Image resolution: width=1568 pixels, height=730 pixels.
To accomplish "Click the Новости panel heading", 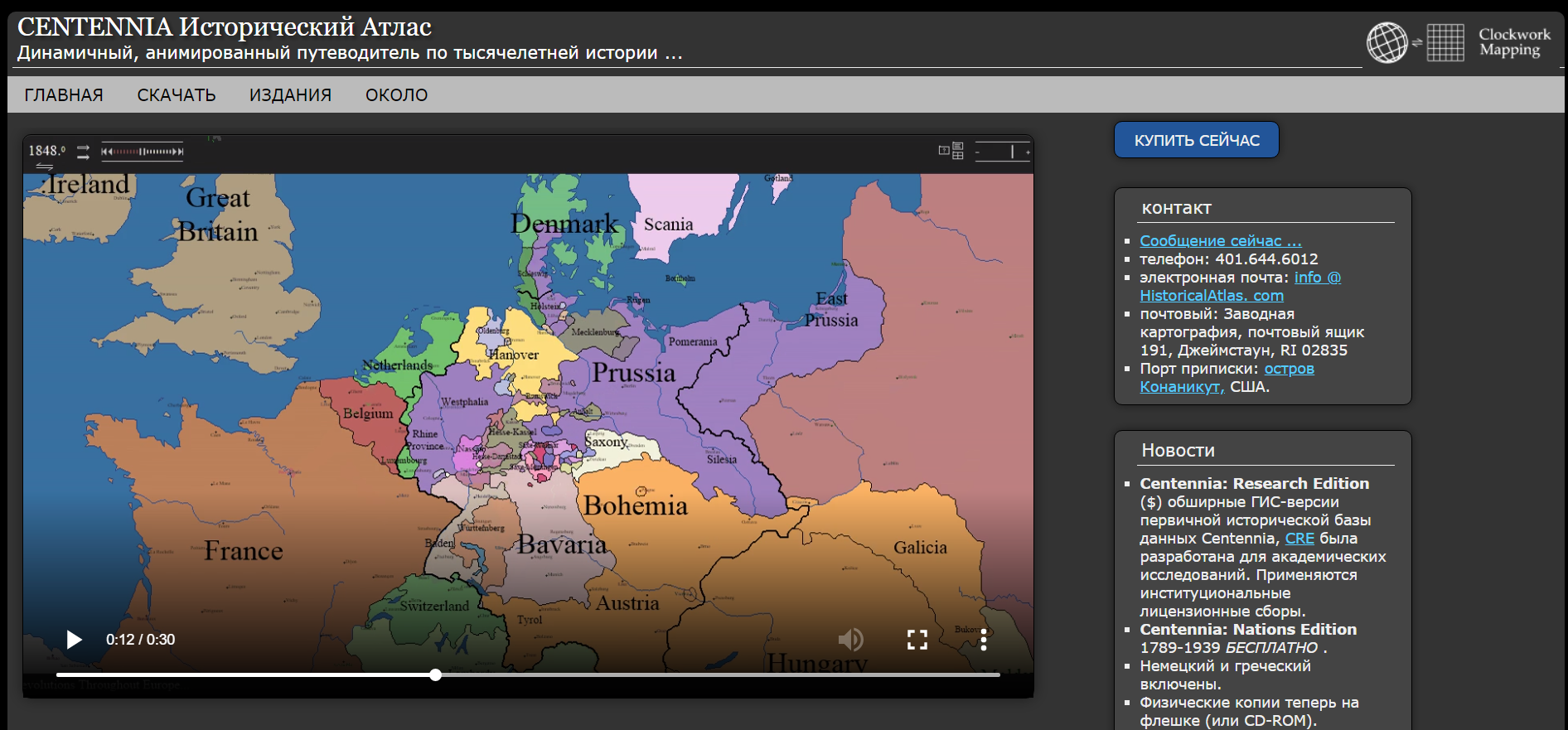I will tap(1178, 451).
